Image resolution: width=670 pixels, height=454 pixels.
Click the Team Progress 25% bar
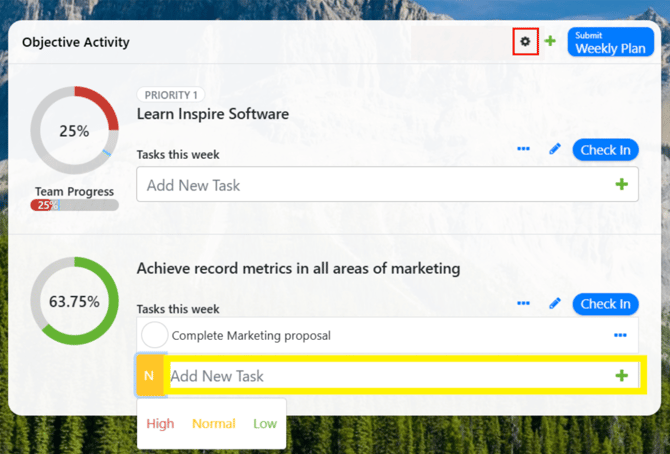(x=74, y=205)
